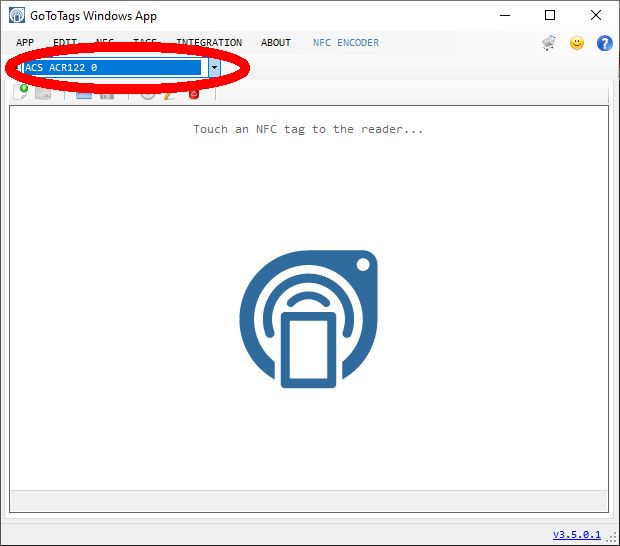620x546 pixels.
Task: Select the ACS ACR122 0 reader field
Action: click(112, 68)
